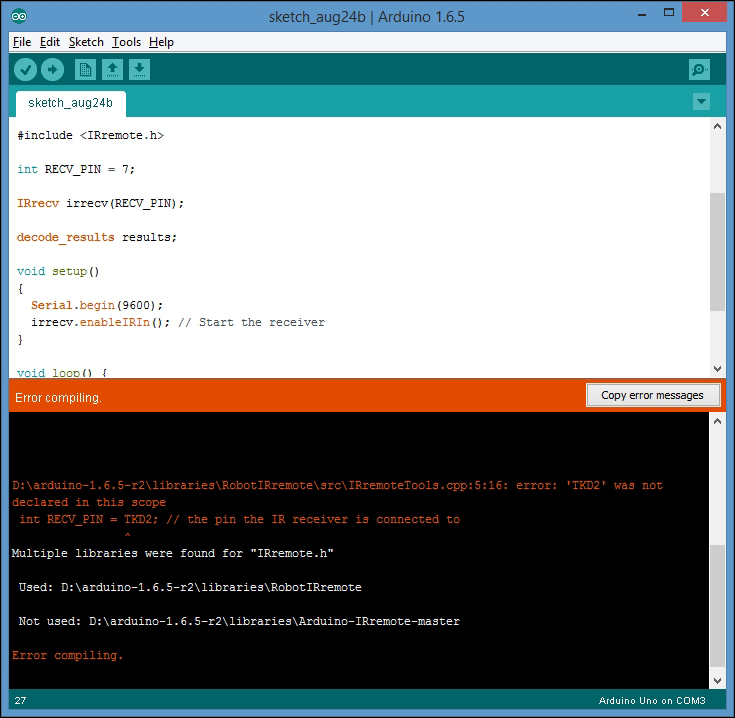This screenshot has height=718, width=735.
Task: Open a sketch with the up-arrow icon
Action: pyautogui.click(x=112, y=70)
